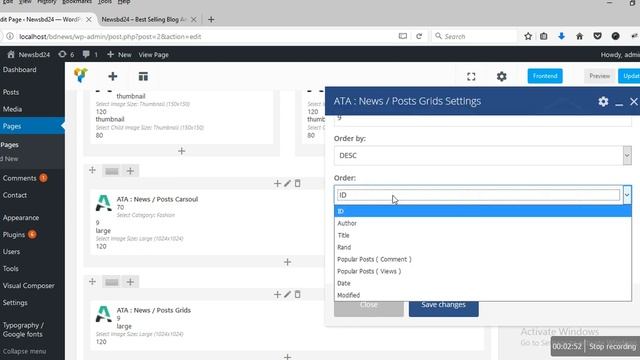Click browser Search field
The image size is (640, 360).
473,36
